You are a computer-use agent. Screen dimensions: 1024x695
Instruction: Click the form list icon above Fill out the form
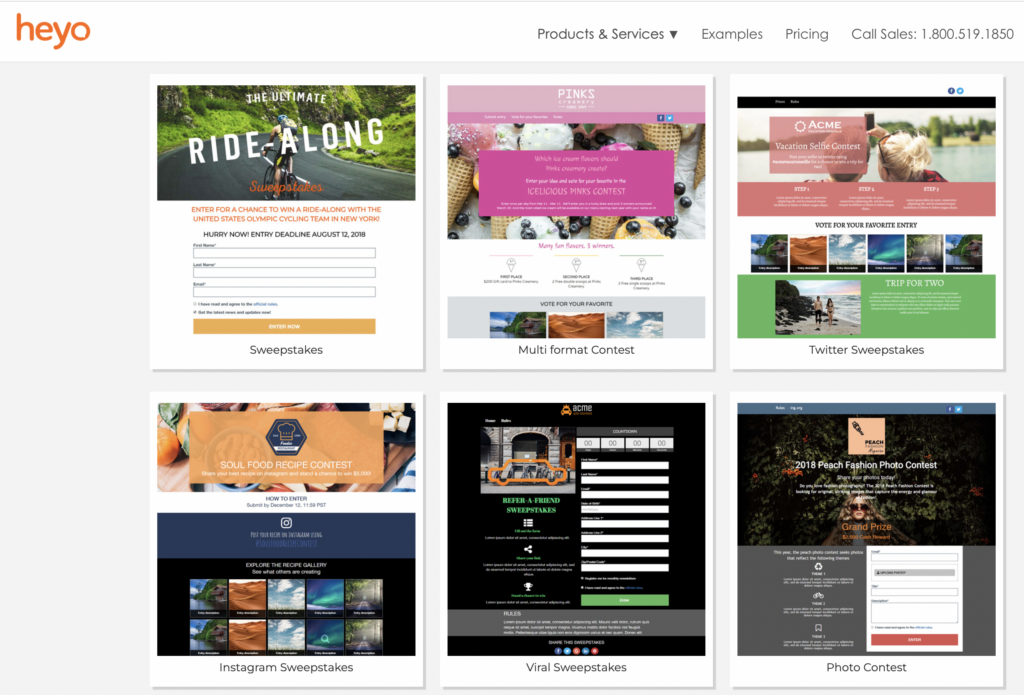tap(528, 523)
